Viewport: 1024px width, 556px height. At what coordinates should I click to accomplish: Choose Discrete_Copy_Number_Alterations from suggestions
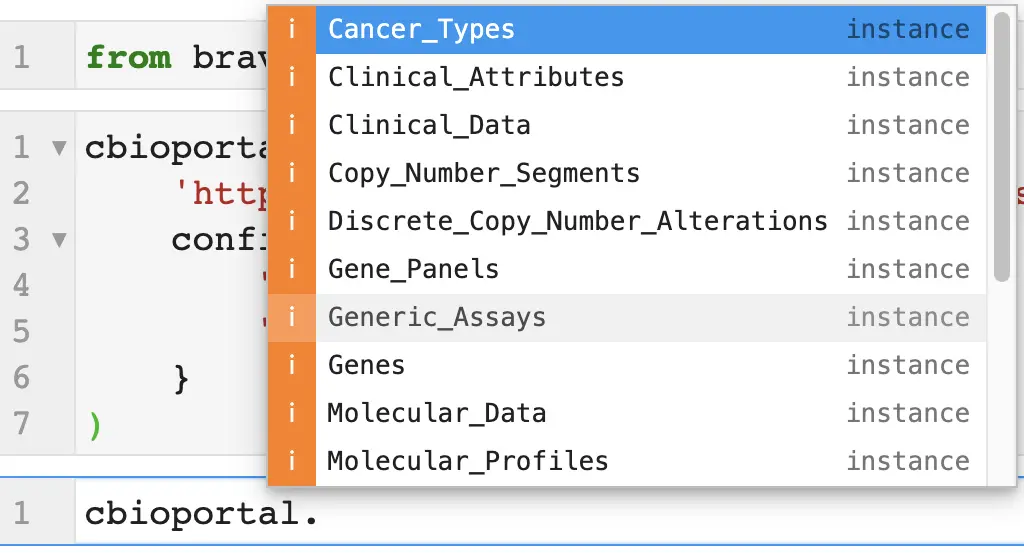[x=577, y=221]
